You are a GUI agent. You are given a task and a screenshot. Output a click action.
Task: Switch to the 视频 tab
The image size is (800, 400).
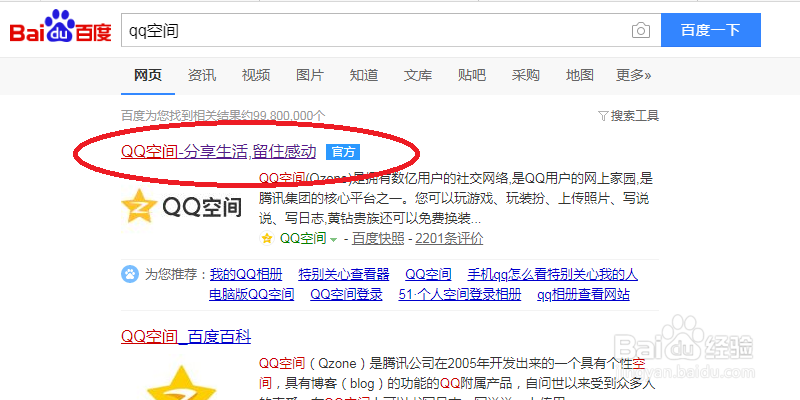click(x=256, y=76)
